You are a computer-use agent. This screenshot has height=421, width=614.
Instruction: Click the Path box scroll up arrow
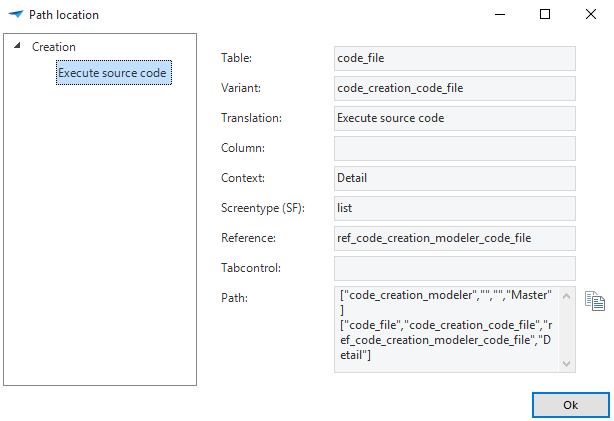(x=568, y=295)
